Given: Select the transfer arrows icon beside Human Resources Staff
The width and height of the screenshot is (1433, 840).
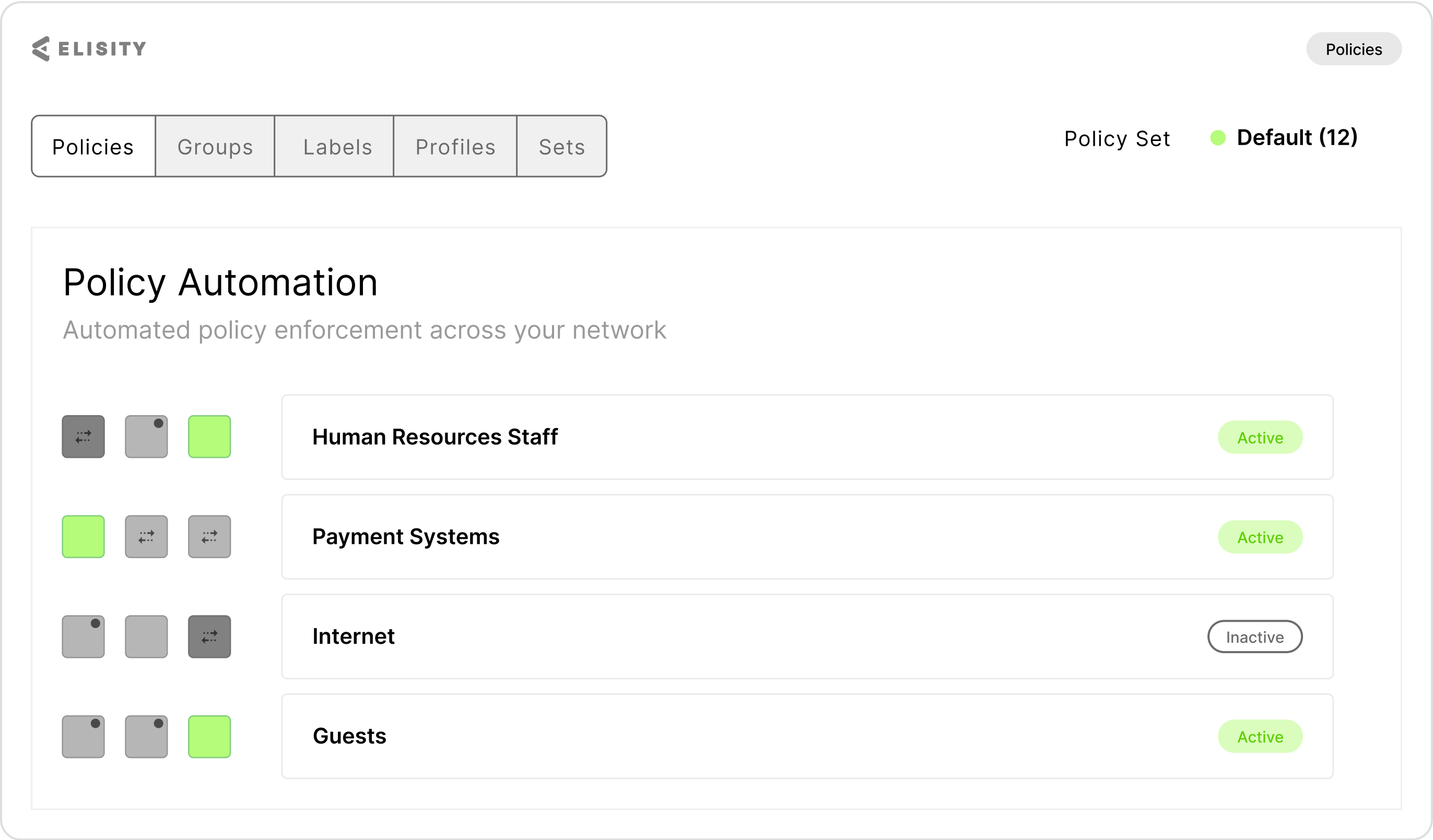Looking at the screenshot, I should coord(83,436).
